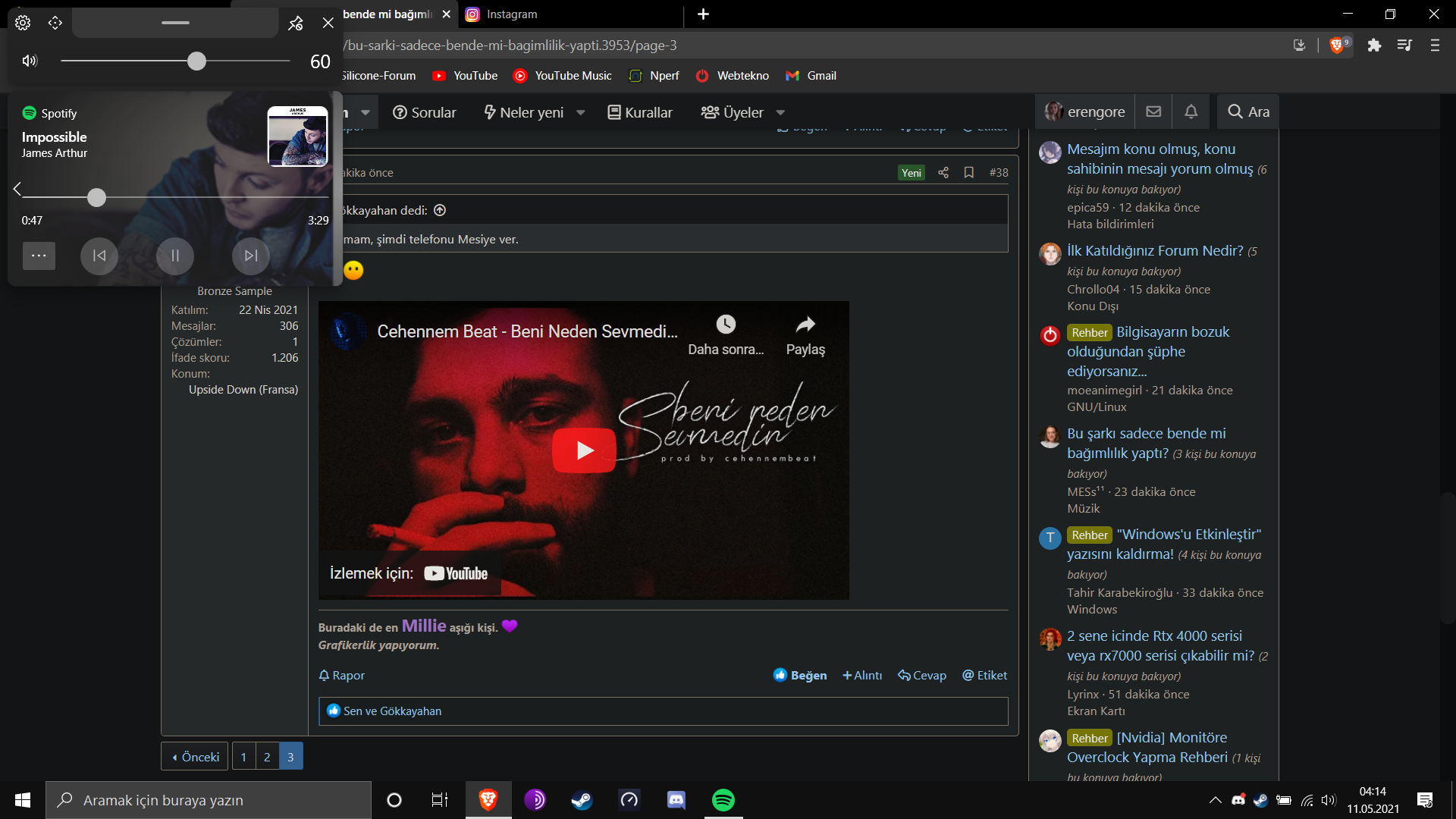
Task: Open a new browser tab
Action: tap(703, 14)
